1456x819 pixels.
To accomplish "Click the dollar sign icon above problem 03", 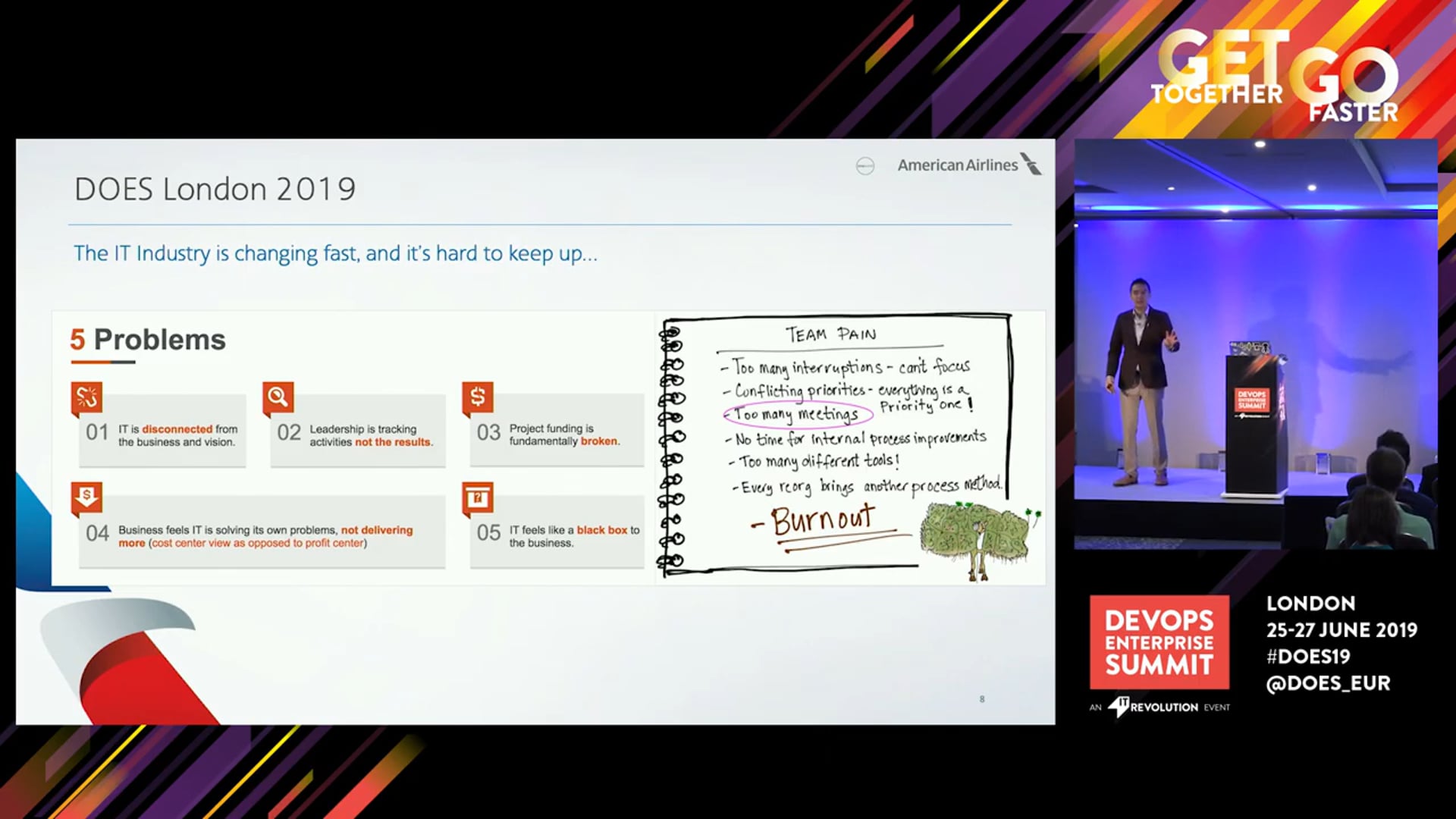I will 478,397.
